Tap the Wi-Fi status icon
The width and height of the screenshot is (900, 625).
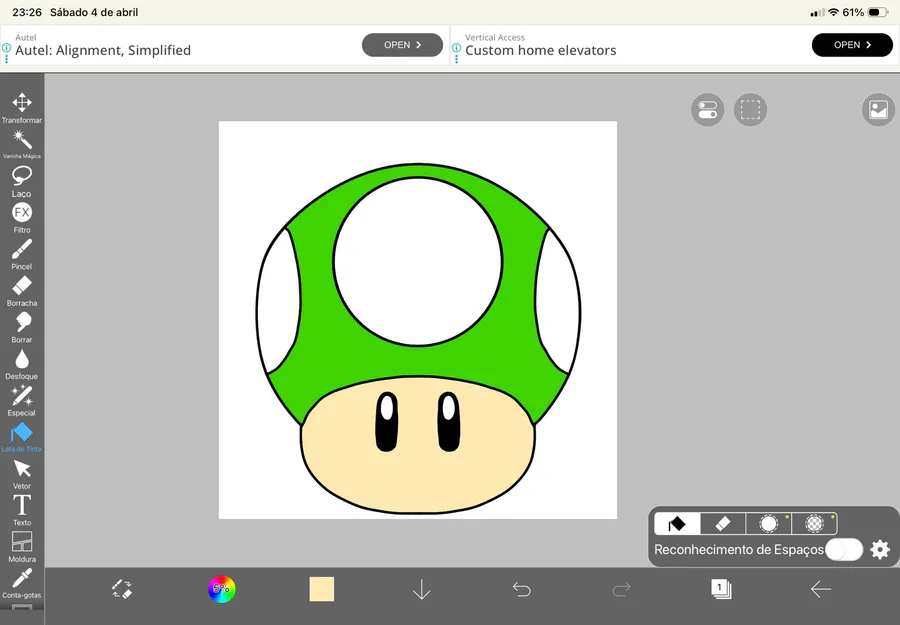(x=834, y=12)
